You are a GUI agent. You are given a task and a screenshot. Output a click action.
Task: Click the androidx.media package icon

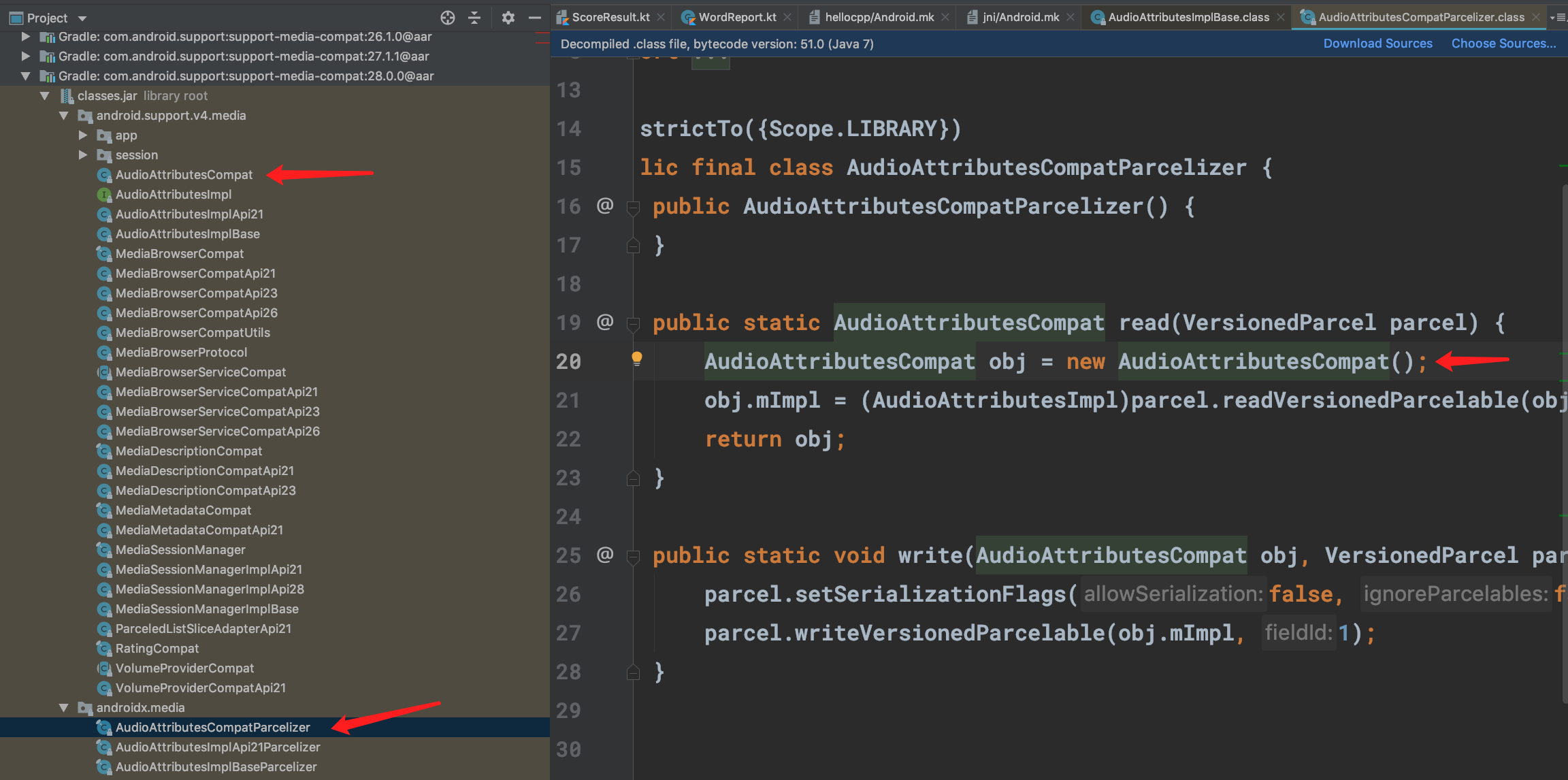click(x=84, y=708)
